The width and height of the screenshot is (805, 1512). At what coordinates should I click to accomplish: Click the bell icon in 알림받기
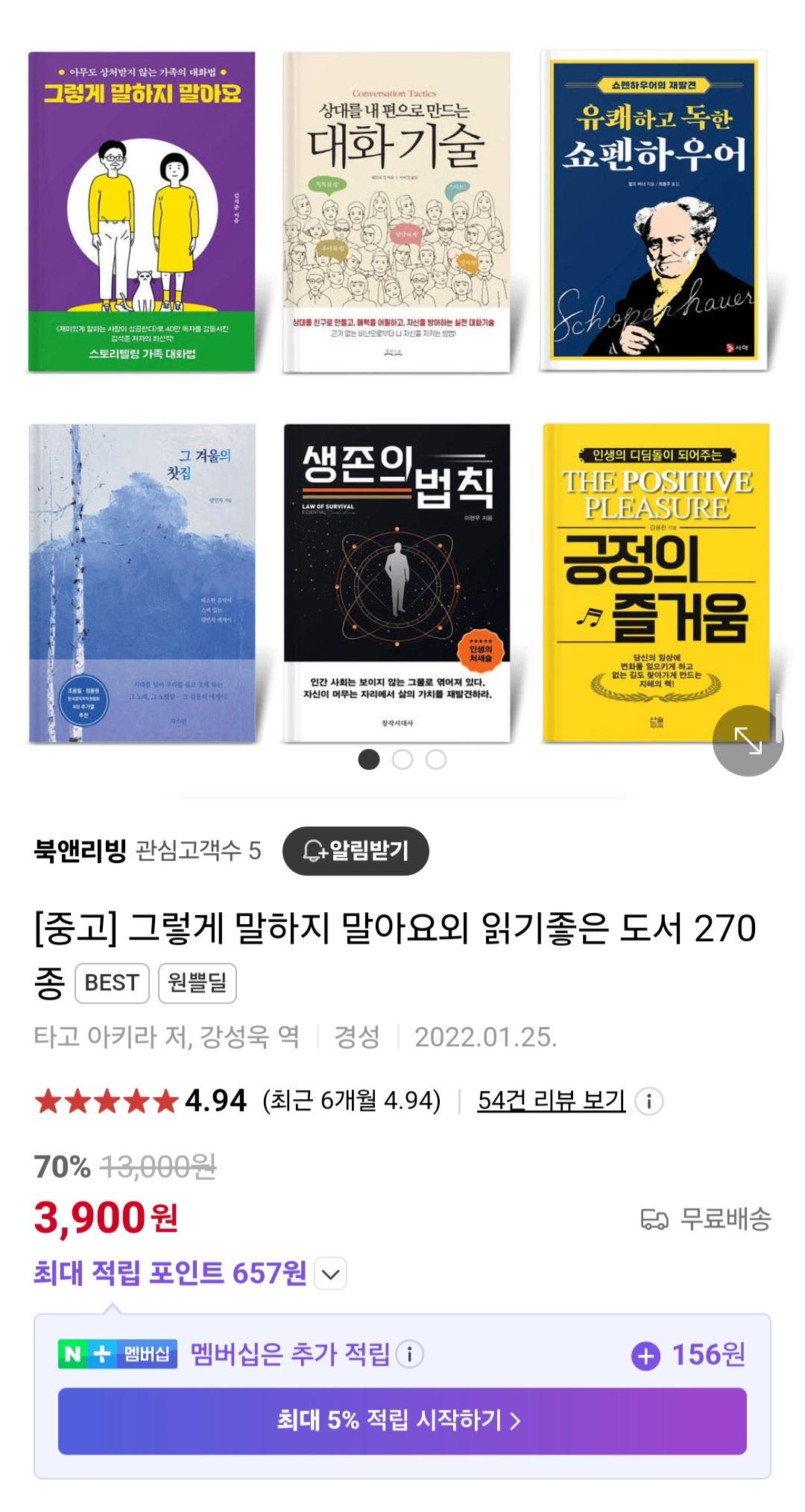tap(315, 851)
